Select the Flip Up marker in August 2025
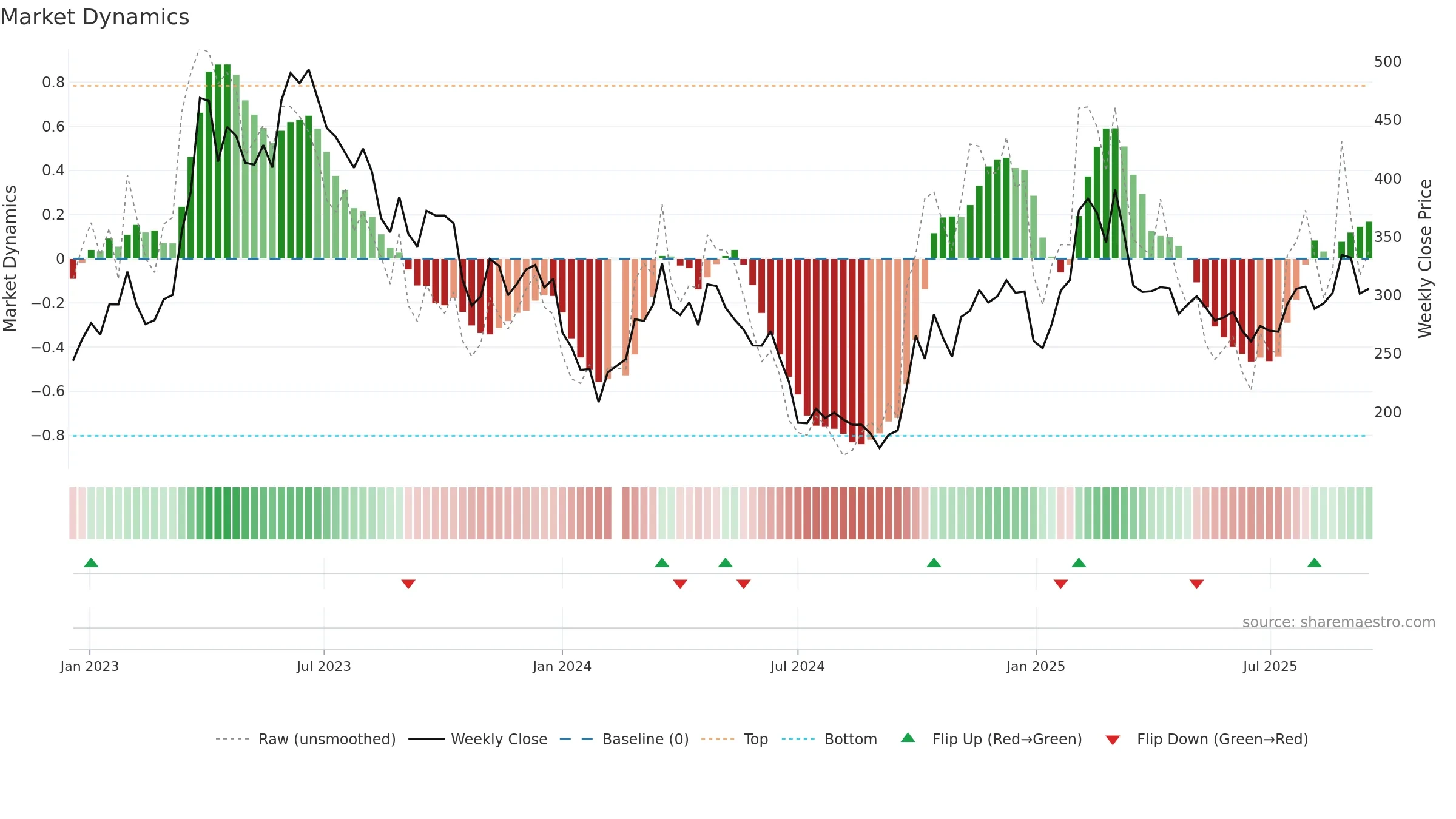 pyautogui.click(x=1315, y=563)
